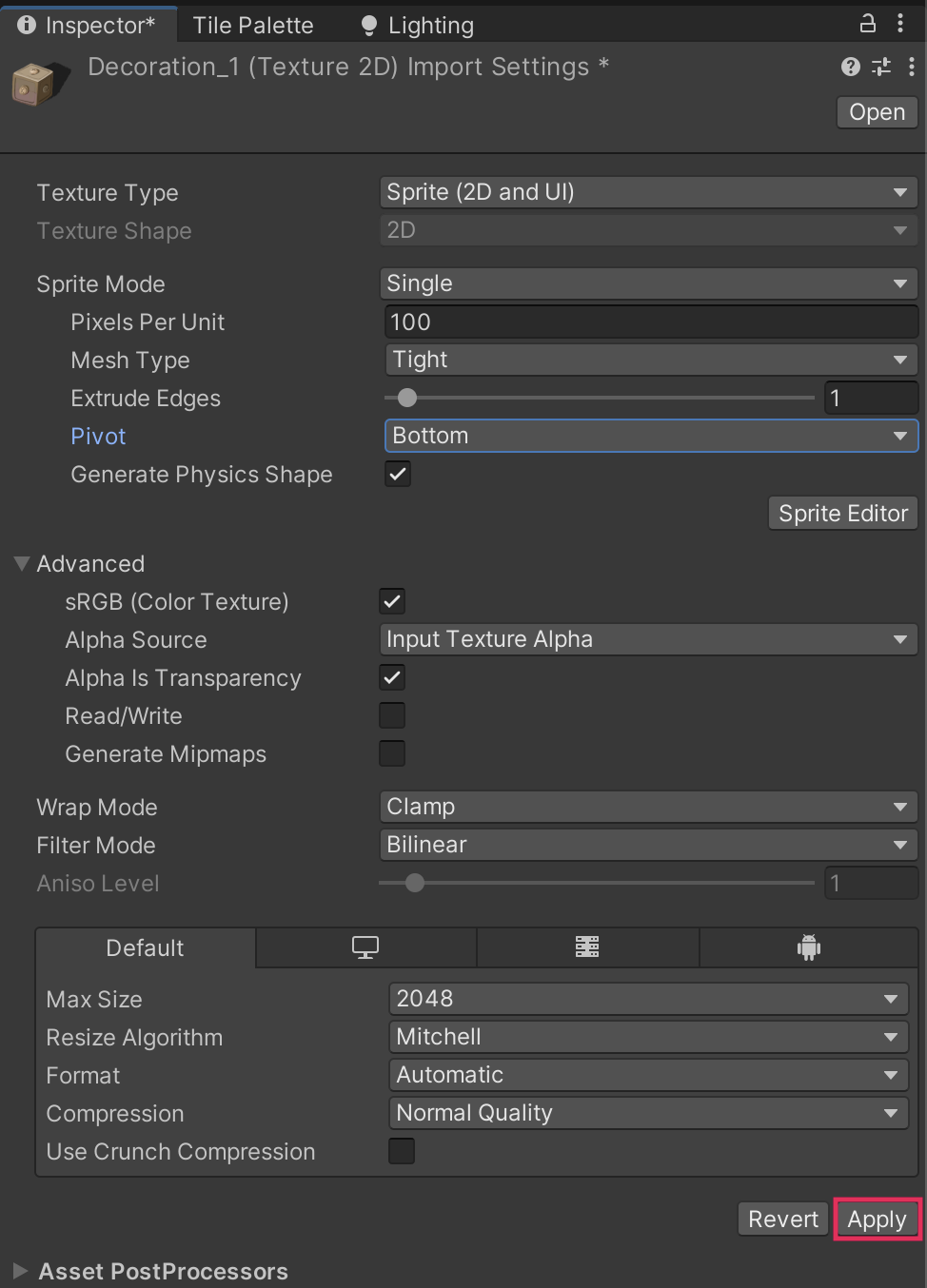Select the Standalone monitor platform tab
Screen dimensions: 927x1288
365,947
